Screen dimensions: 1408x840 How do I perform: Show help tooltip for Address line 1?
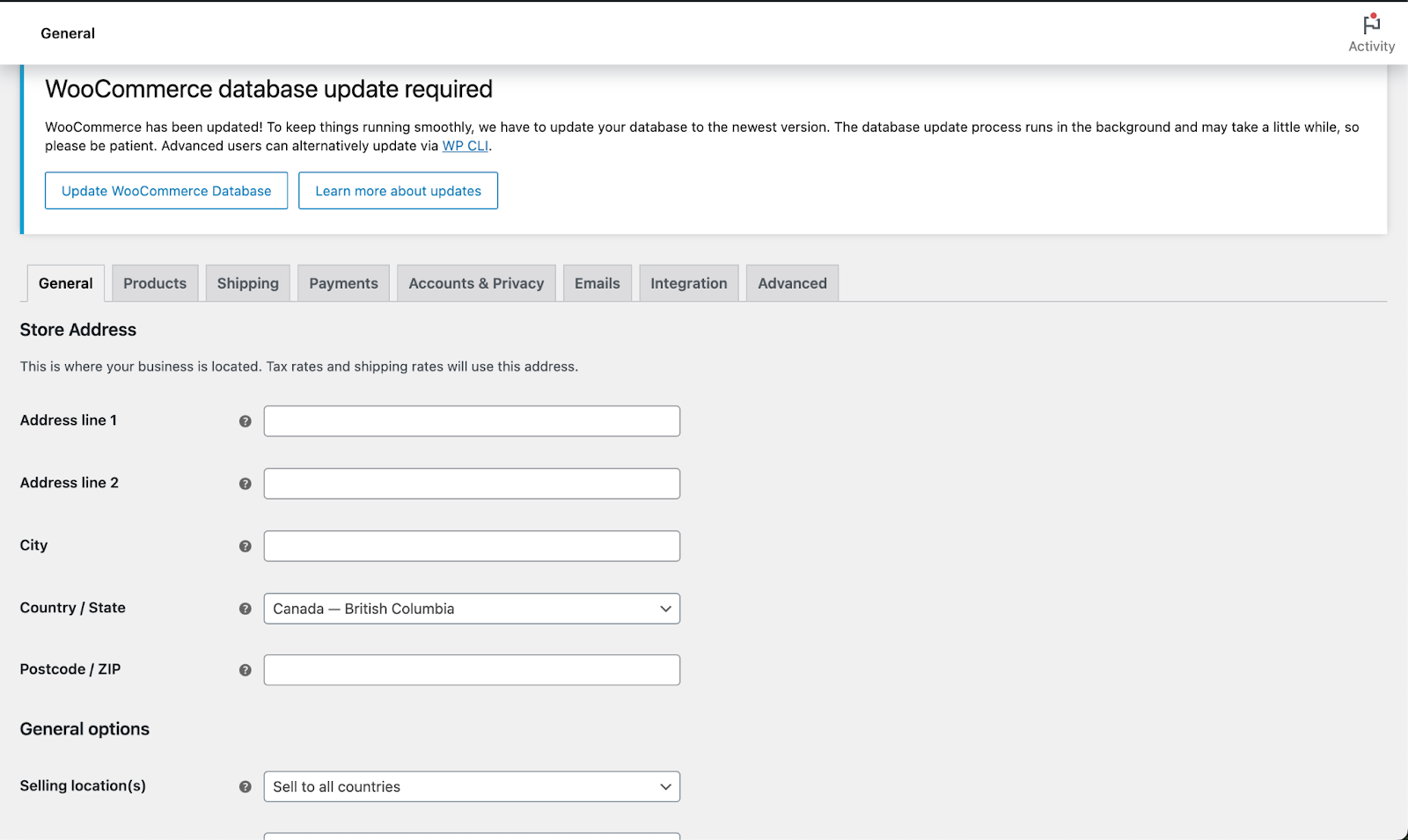pyautogui.click(x=246, y=421)
